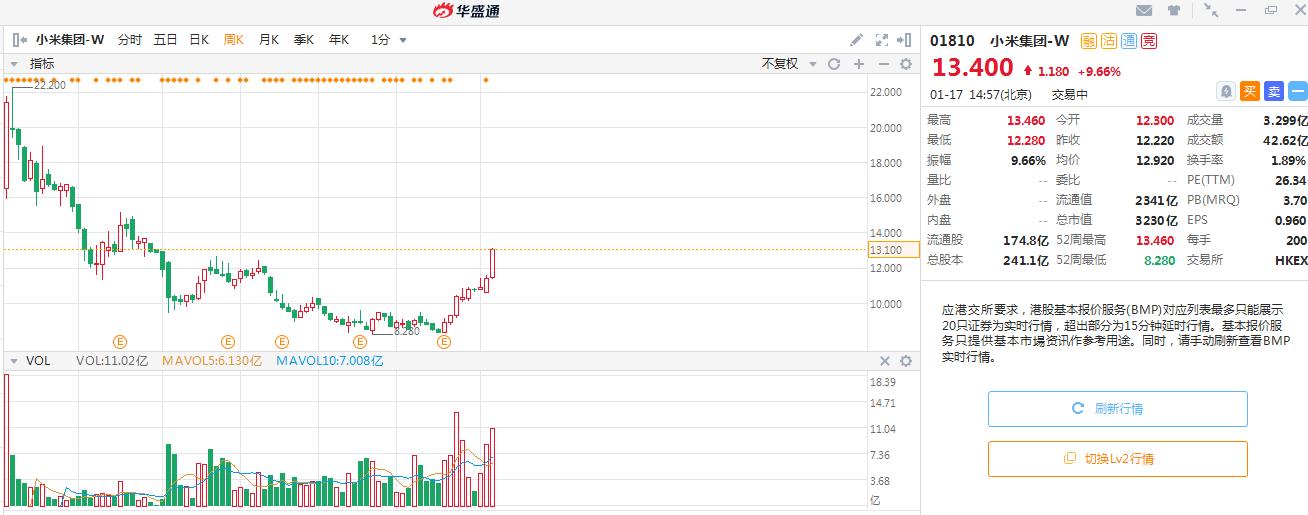Open the skin theme shirt icon
Image resolution: width=1308 pixels, height=515 pixels.
pyautogui.click(x=1173, y=11)
